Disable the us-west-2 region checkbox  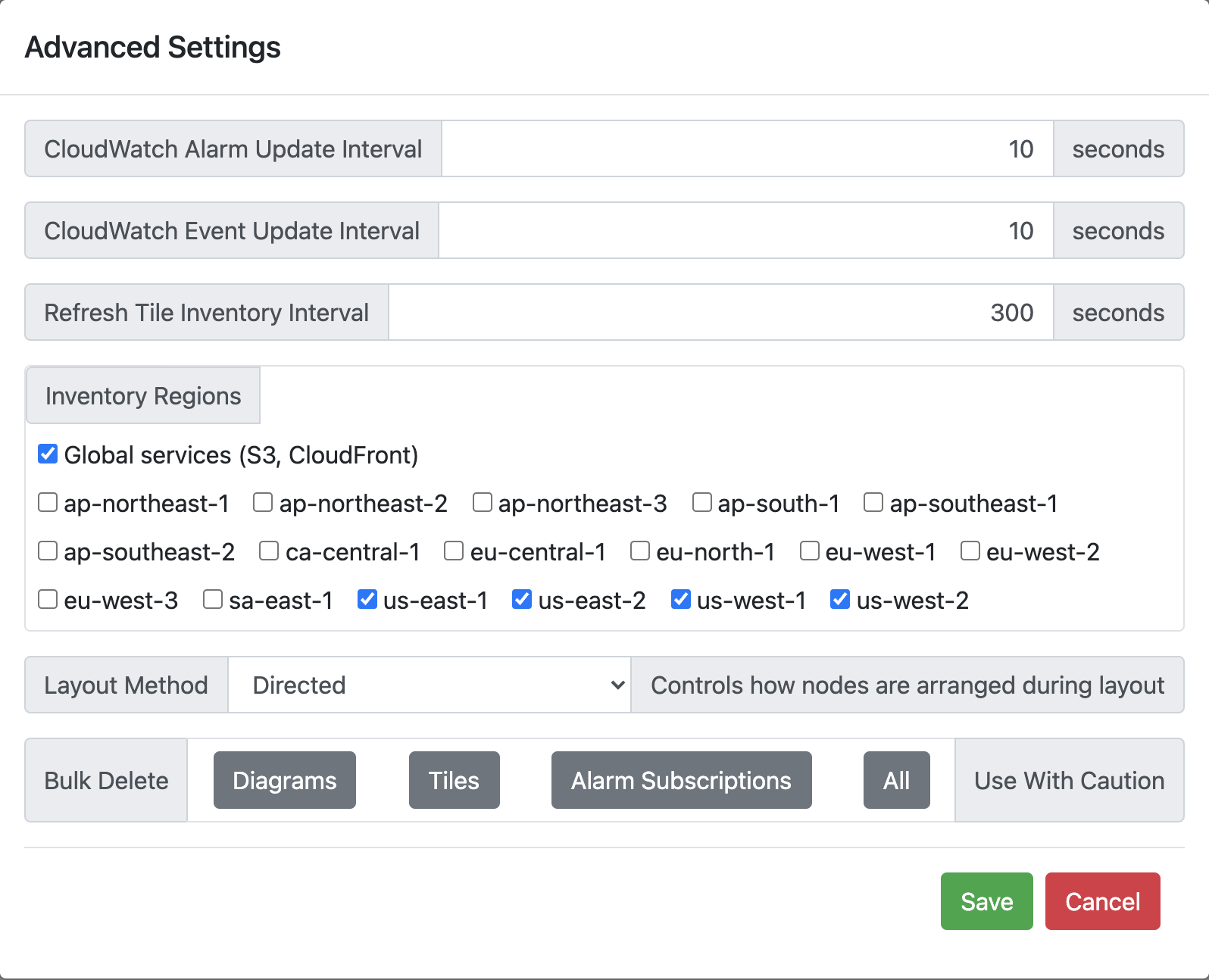click(x=840, y=600)
